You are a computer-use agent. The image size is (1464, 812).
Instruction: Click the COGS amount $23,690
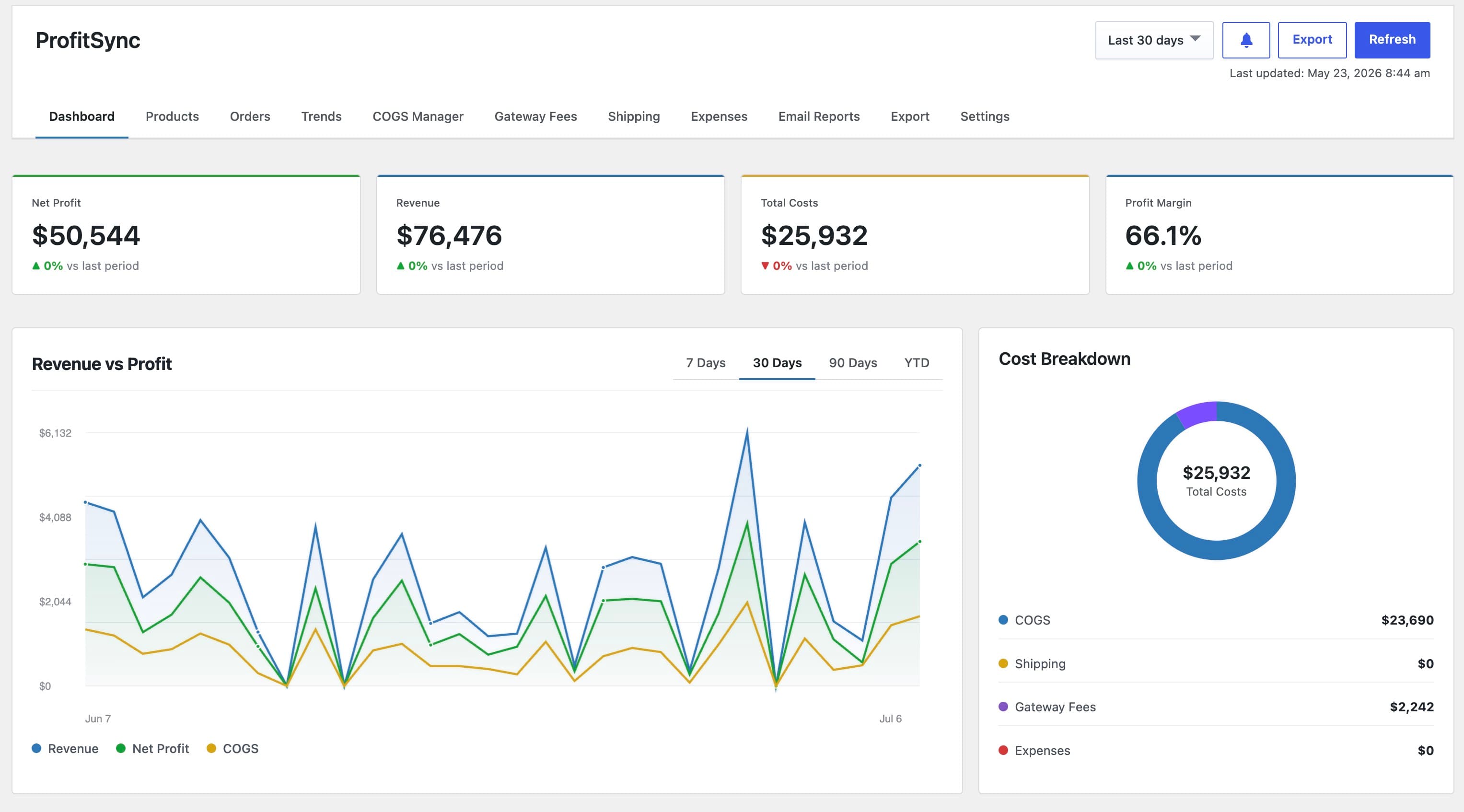(x=1407, y=620)
